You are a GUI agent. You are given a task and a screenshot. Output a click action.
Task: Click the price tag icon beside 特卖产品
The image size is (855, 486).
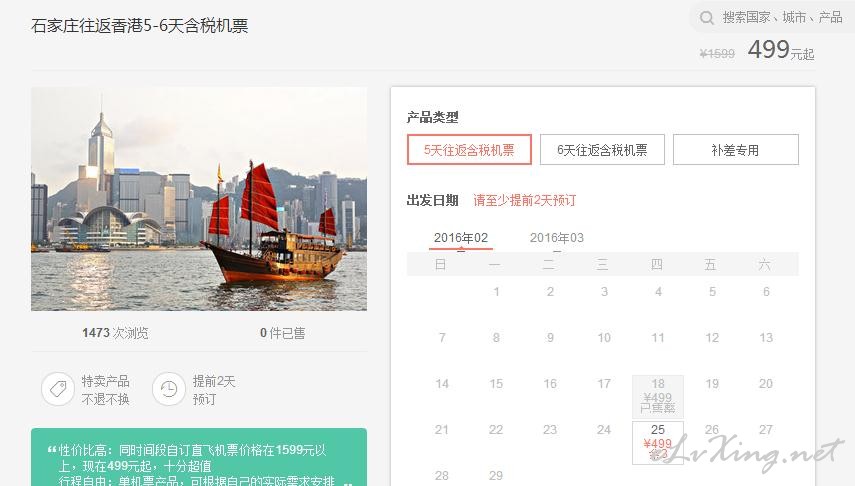[58, 390]
